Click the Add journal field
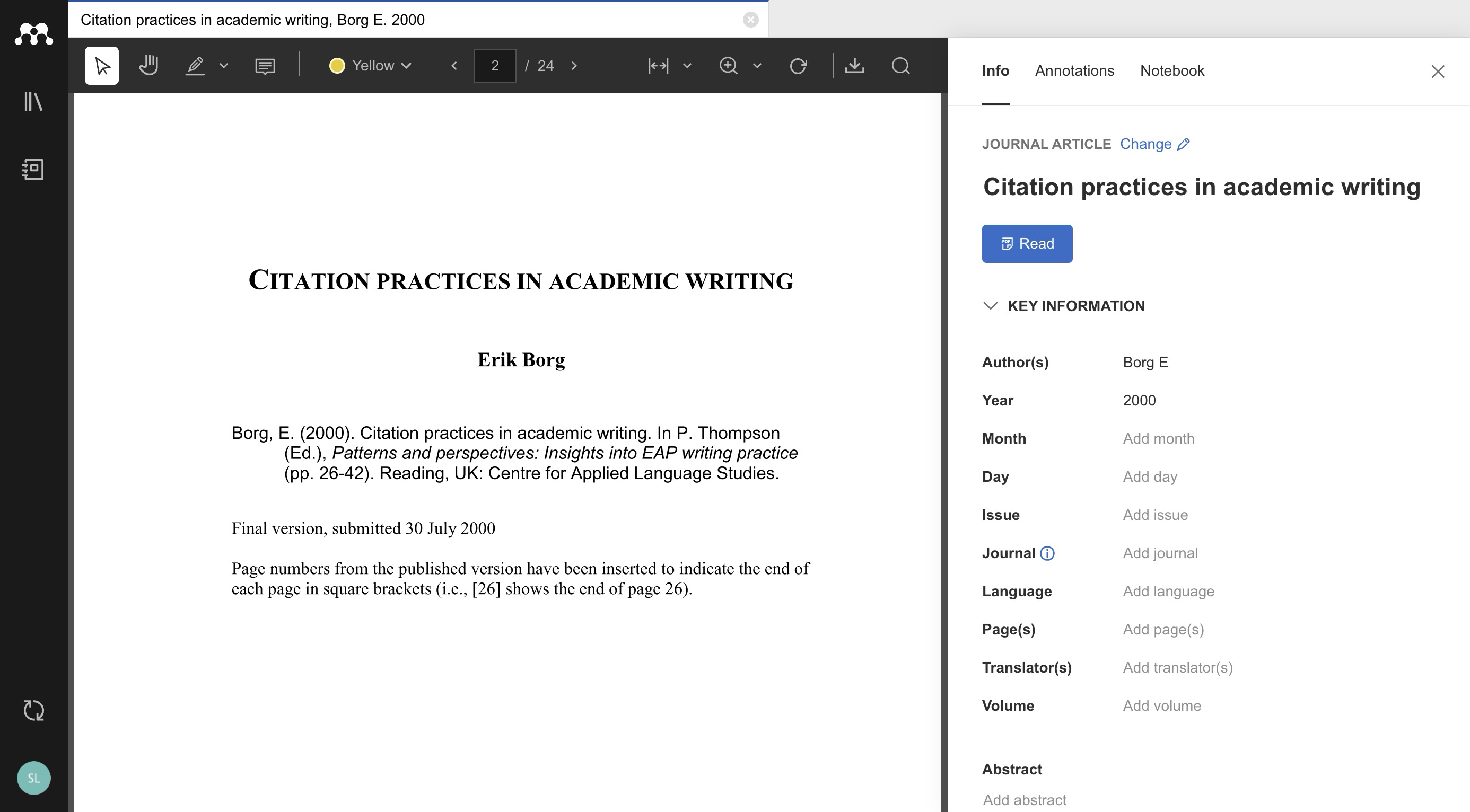Viewport: 1470px width, 812px height. [x=1160, y=553]
